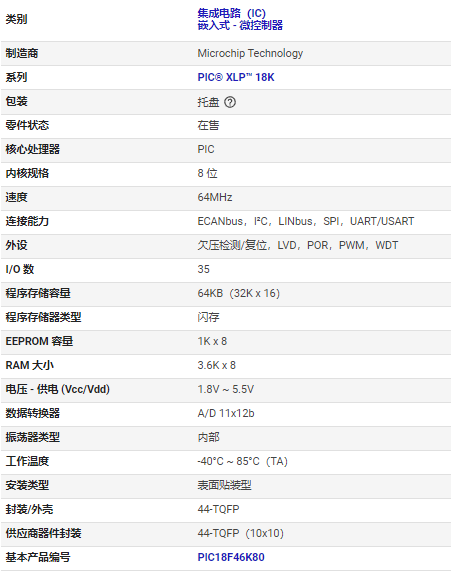The width and height of the screenshot is (451, 573).
Task: Select the 3.6K x 8 RAM size value
Action: (x=217, y=365)
